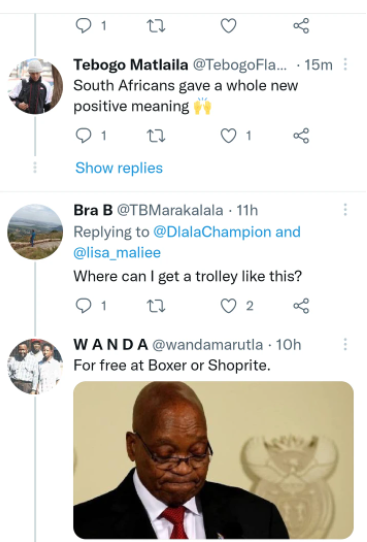
Task: Open the image attached to WANDA's tweet
Action: coord(213,460)
